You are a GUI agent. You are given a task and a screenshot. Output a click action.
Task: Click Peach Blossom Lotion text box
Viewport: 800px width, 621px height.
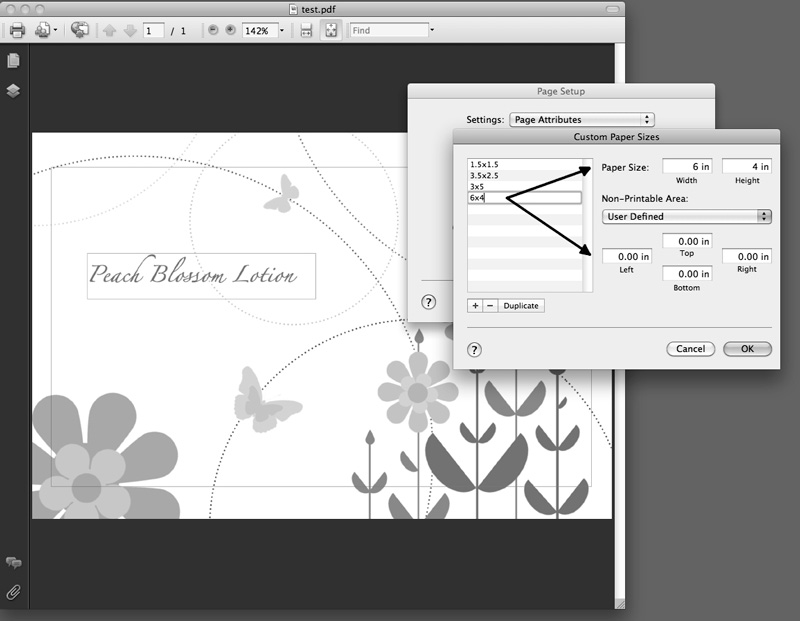[x=202, y=276]
